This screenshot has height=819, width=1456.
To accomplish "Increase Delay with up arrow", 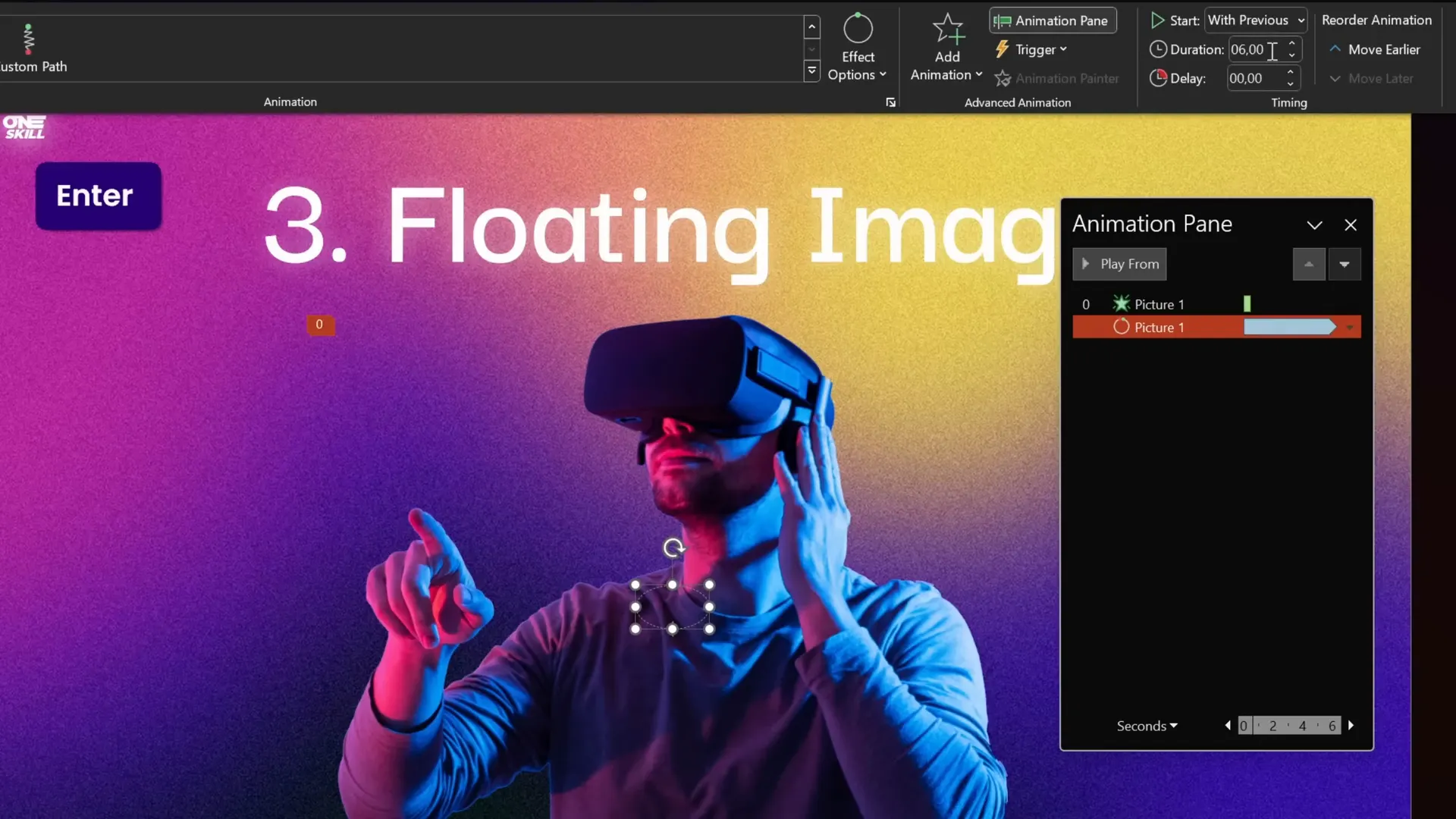I will coord(1290,72).
